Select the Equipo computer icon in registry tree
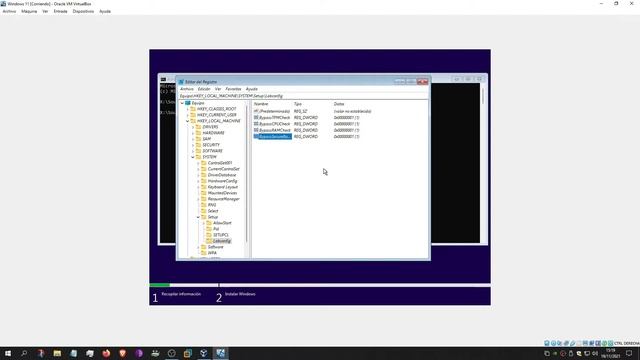 [x=188, y=103]
